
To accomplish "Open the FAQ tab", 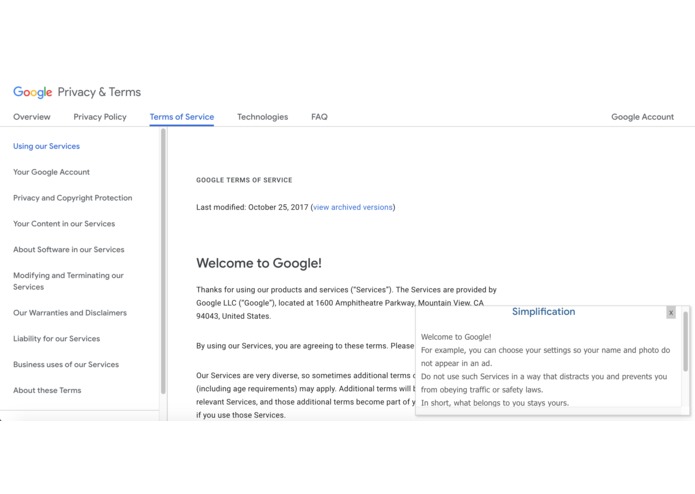I will [319, 117].
